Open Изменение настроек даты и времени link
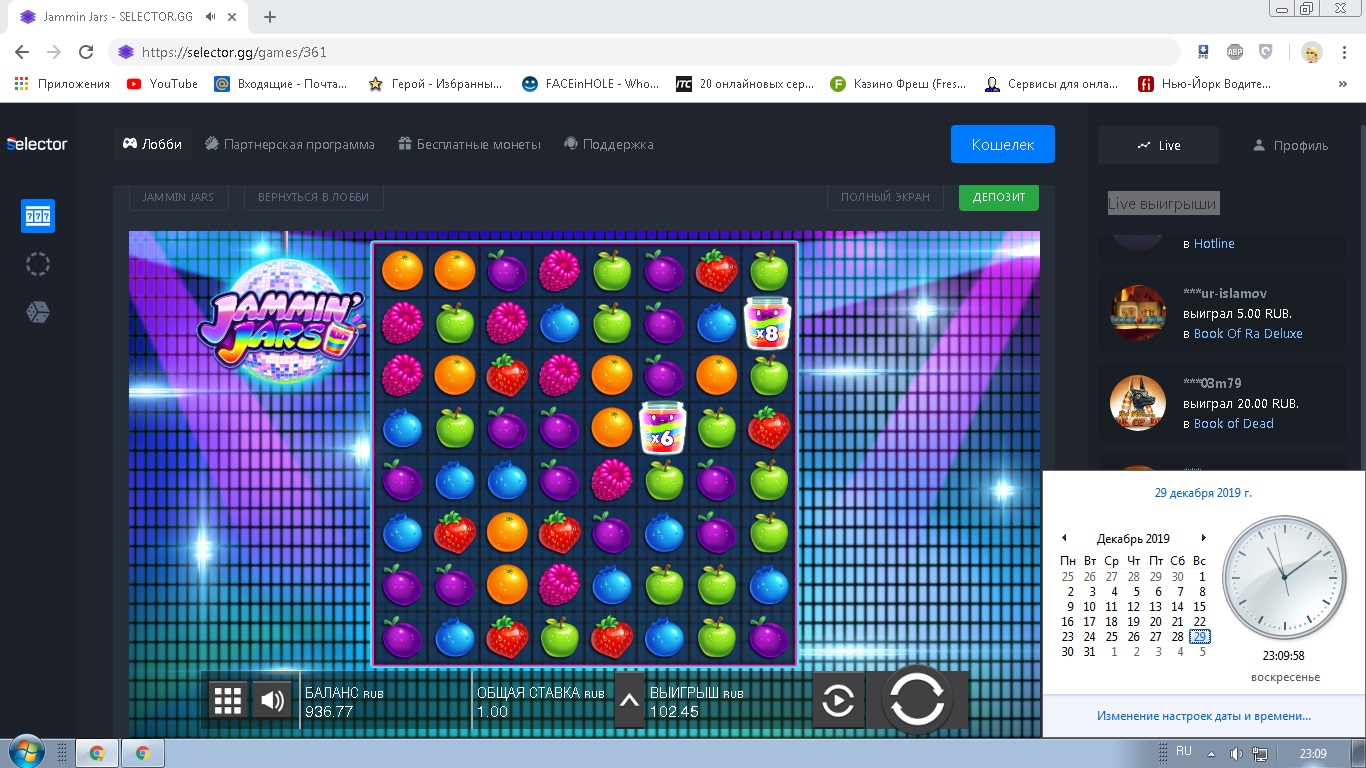 coord(1204,716)
